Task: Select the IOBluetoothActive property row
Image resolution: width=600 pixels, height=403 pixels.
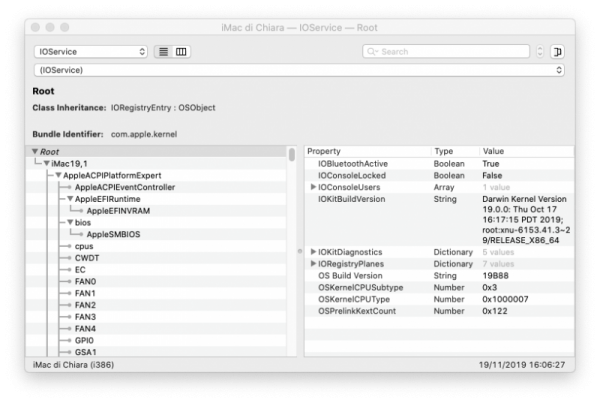Action: 439,163
